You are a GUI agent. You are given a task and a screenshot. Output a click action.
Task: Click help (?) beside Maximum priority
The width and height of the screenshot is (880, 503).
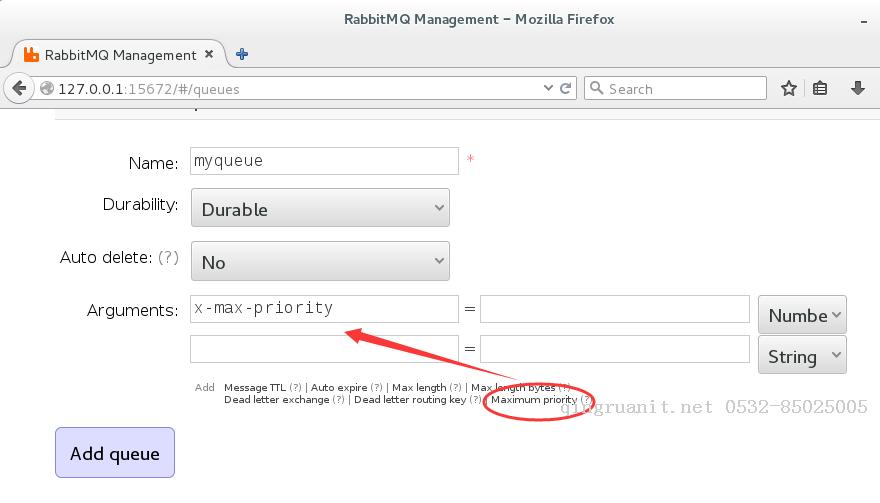(x=585, y=400)
